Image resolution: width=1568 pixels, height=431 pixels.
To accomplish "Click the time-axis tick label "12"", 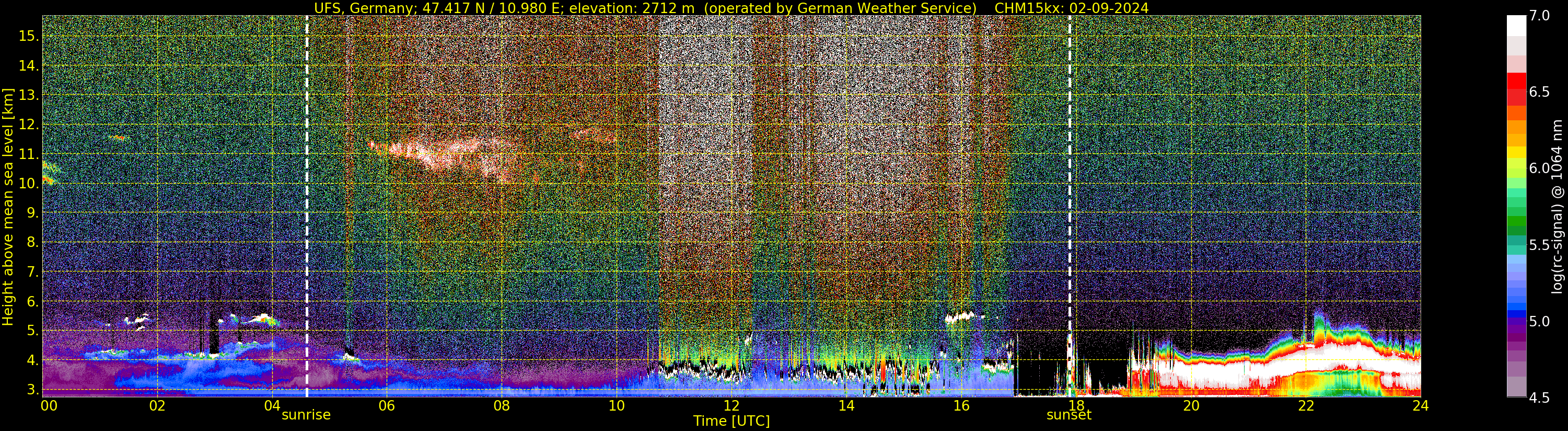I will click(x=731, y=406).
